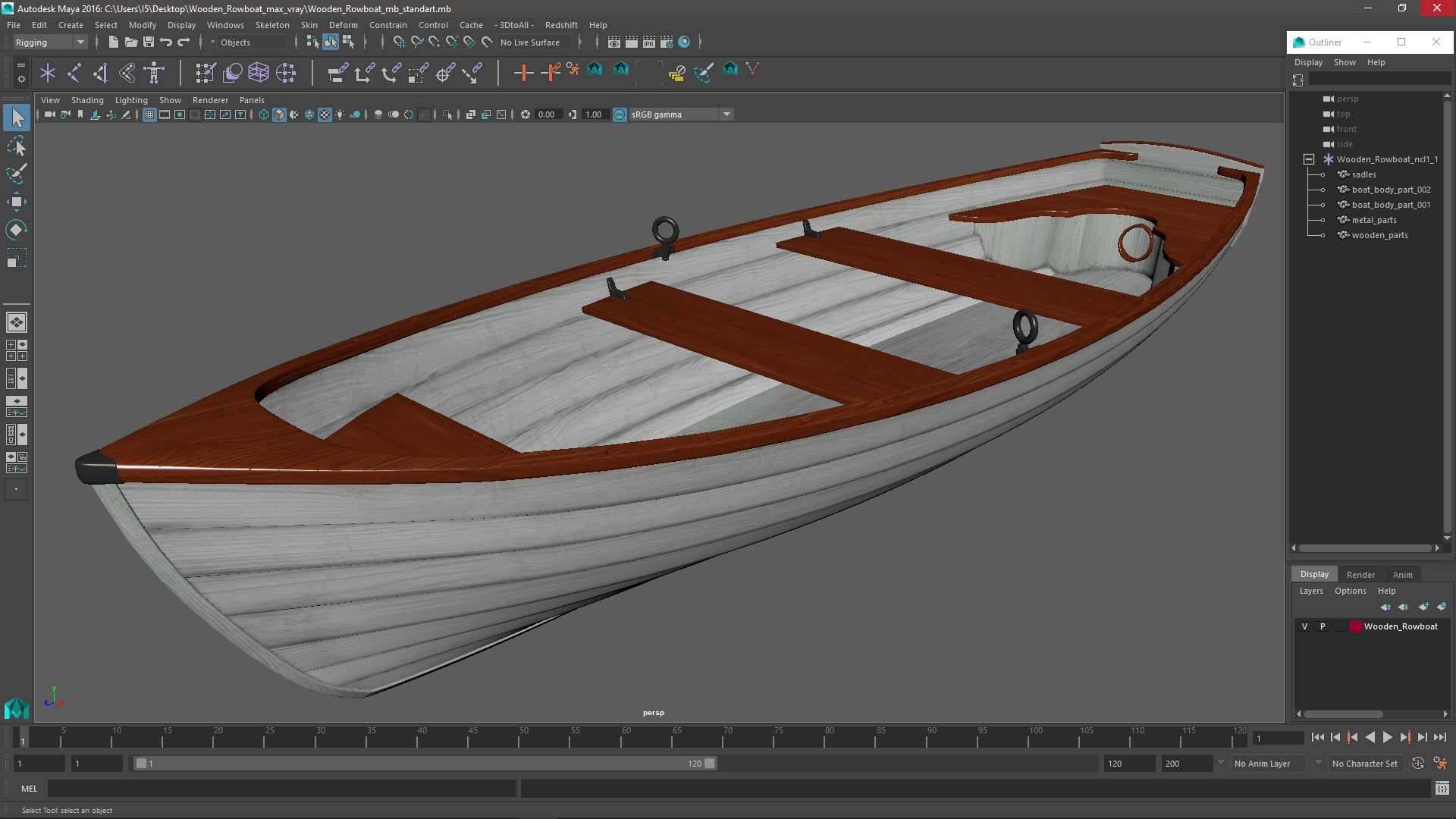The width and height of the screenshot is (1456, 819).
Task: Click the Help menu in menu bar
Action: pyautogui.click(x=597, y=24)
